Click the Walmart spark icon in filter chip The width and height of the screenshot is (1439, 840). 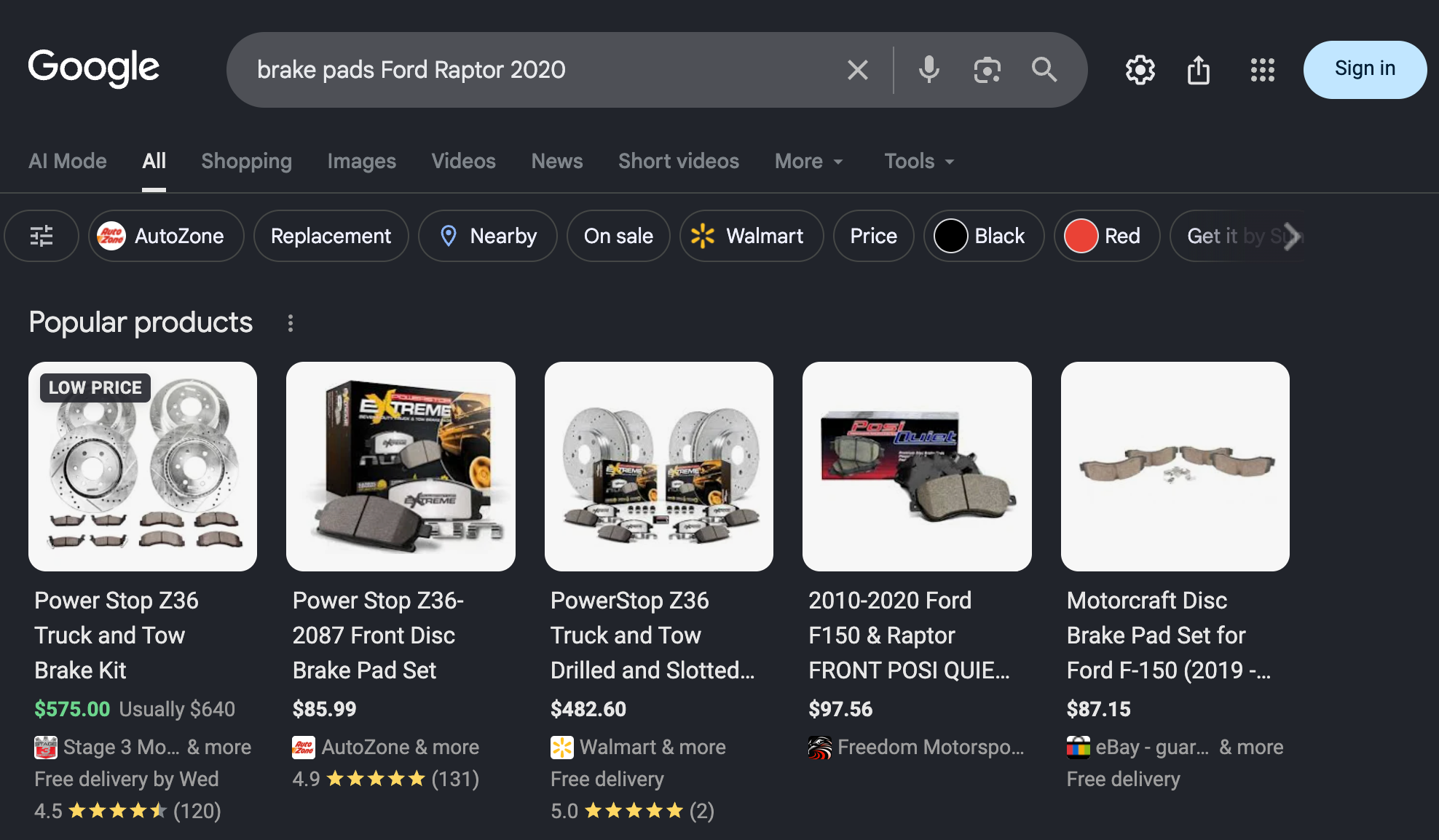coord(703,236)
